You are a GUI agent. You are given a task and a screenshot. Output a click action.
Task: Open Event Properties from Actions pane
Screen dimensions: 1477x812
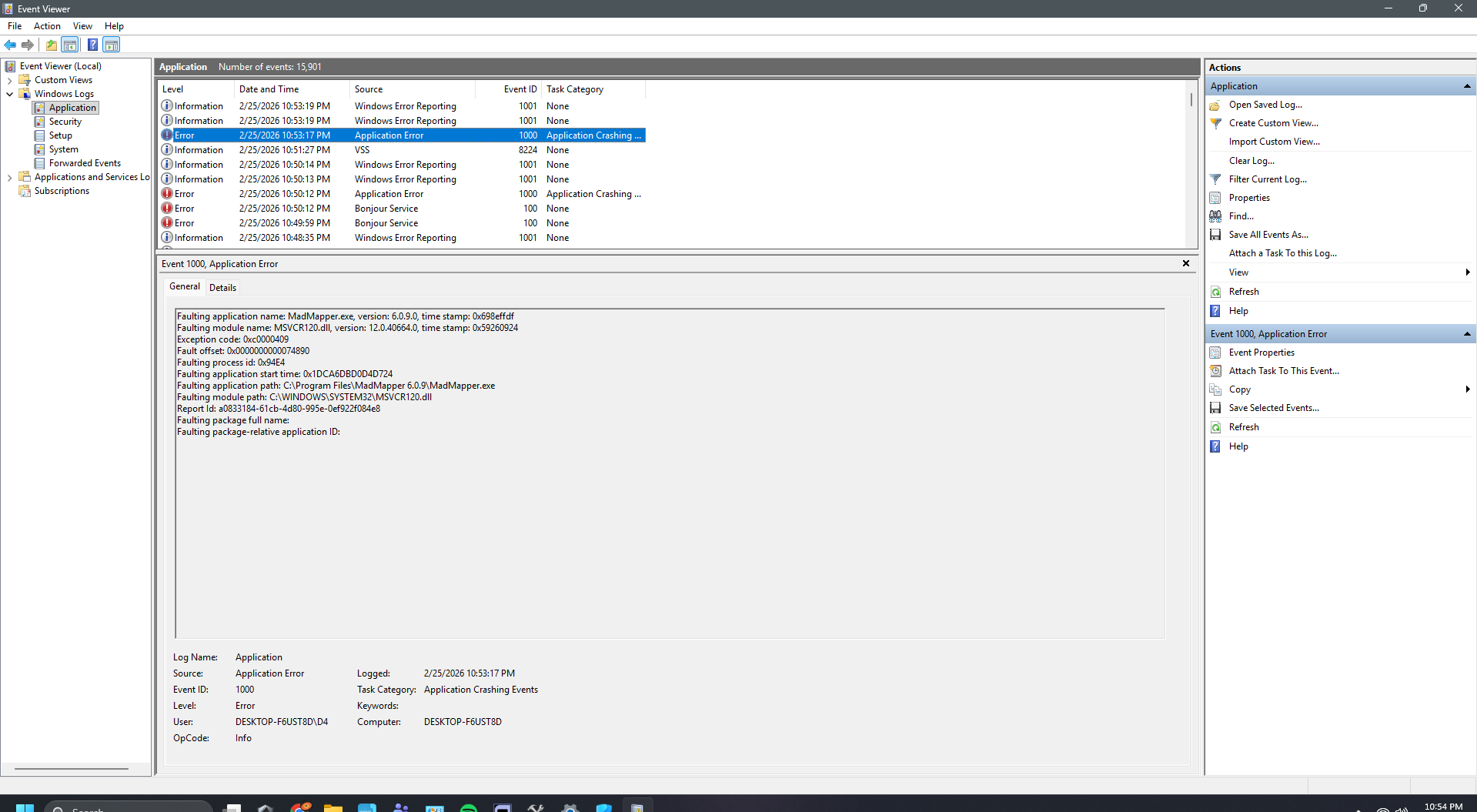(1261, 352)
